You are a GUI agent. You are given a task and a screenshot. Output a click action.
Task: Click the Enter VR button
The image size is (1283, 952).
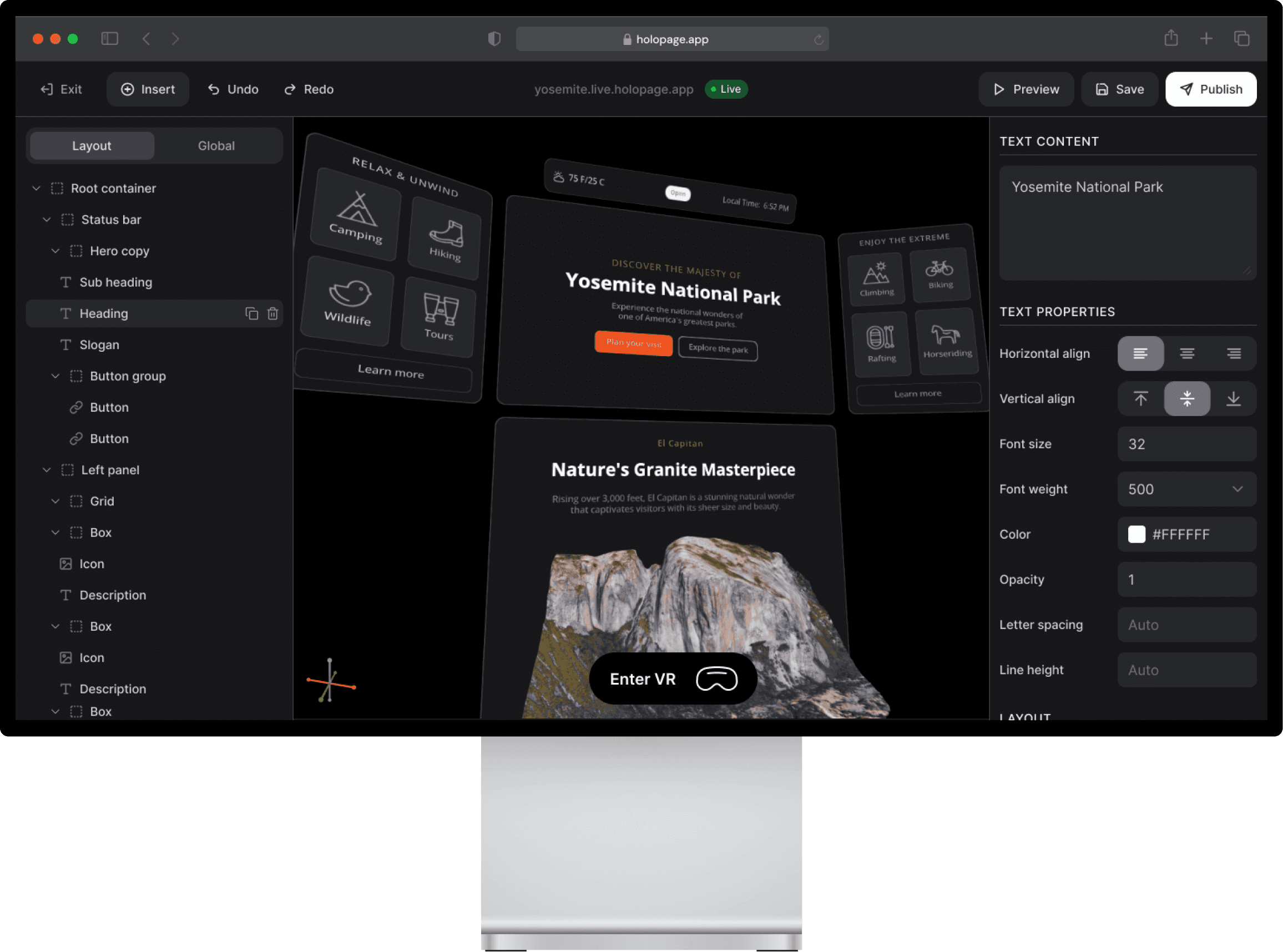click(x=673, y=678)
